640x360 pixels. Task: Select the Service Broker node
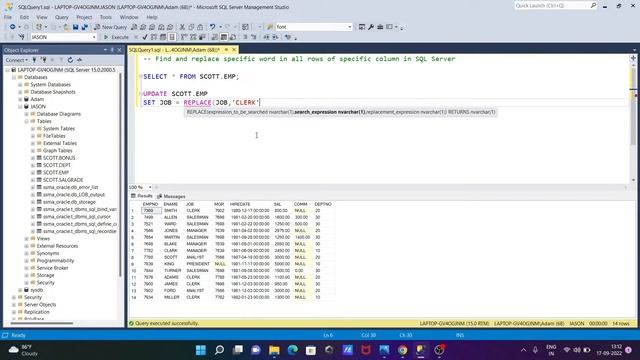[x=53, y=268]
